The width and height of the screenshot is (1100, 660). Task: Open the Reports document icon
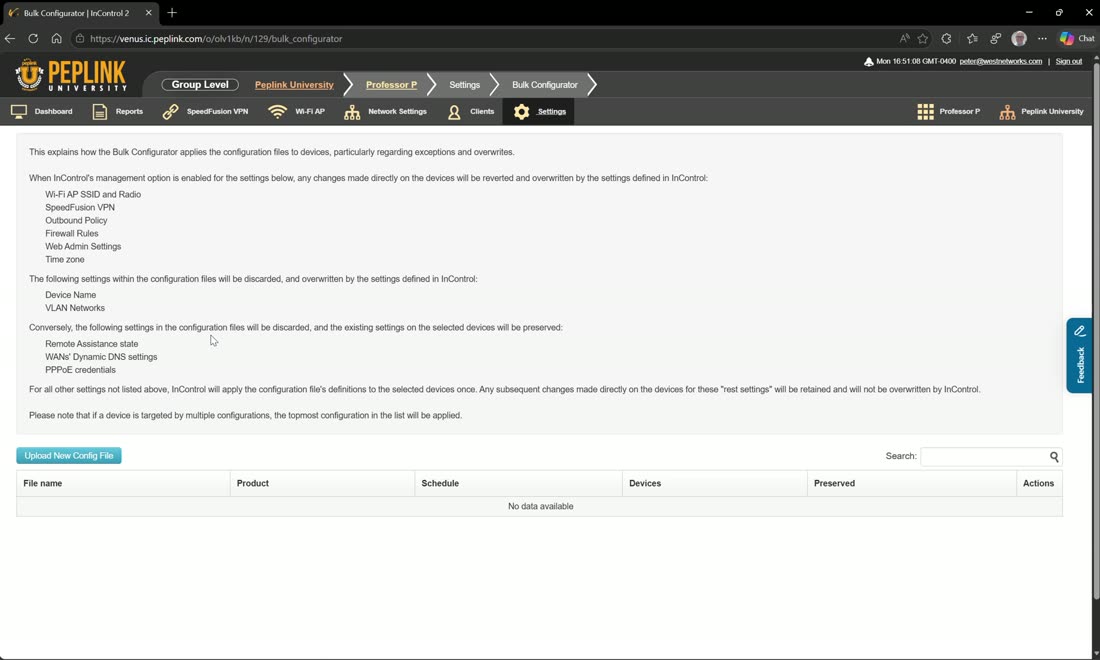[x=100, y=112]
